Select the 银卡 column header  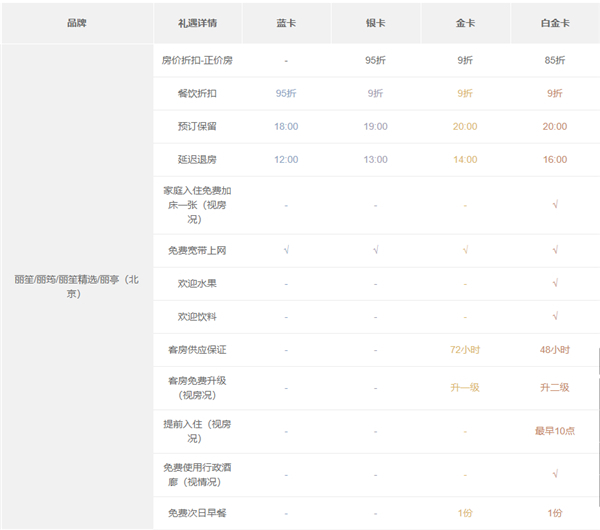375,22
